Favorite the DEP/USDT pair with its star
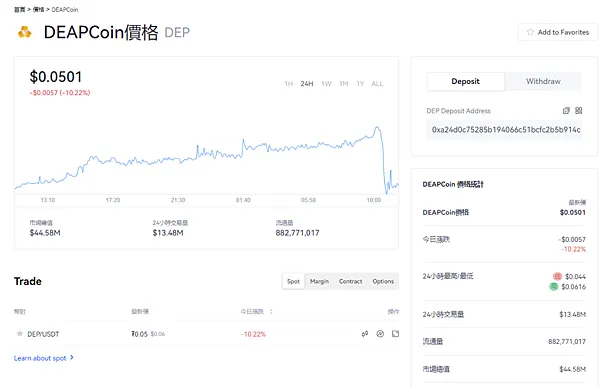 tap(20, 334)
